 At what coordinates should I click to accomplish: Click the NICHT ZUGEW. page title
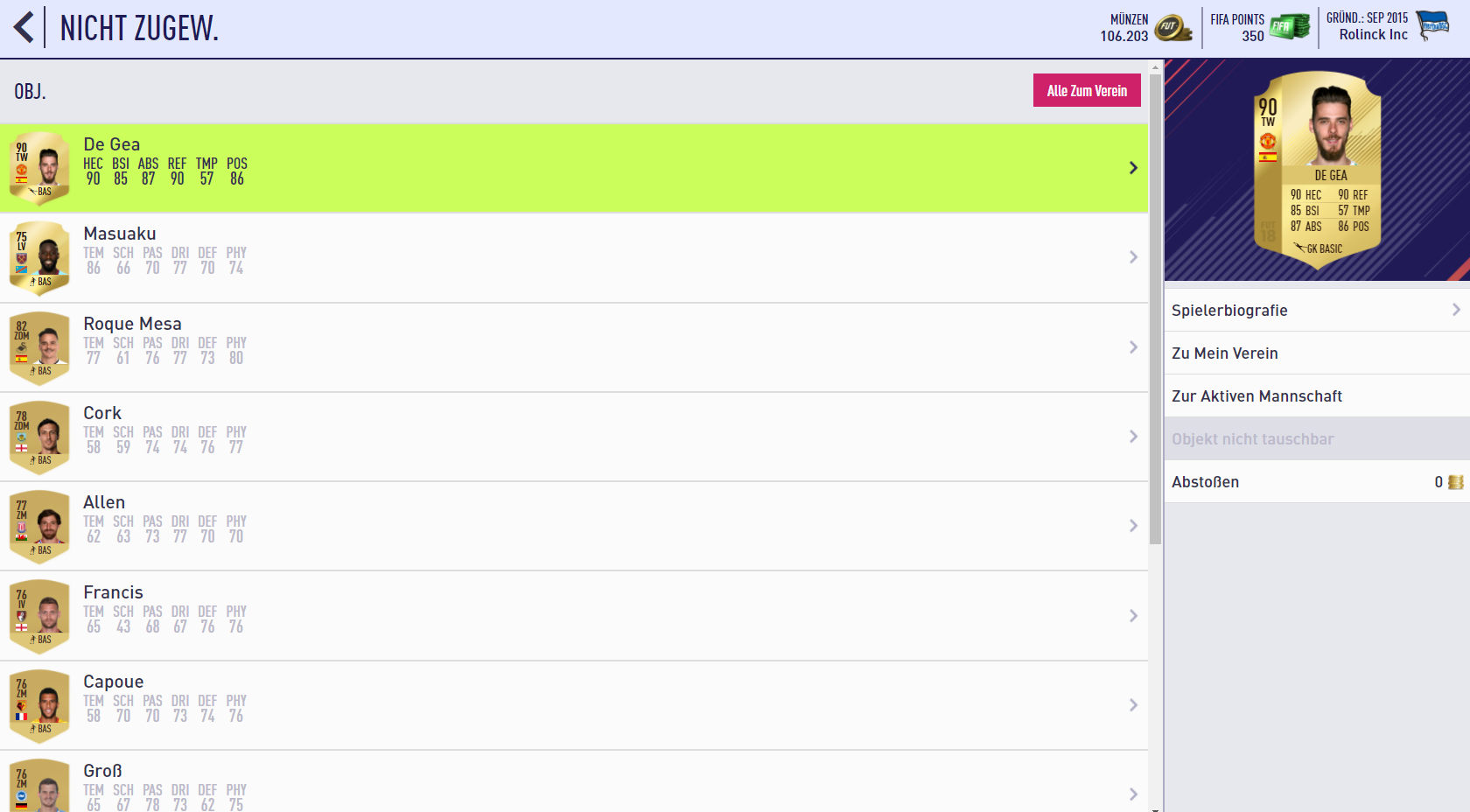(x=139, y=28)
